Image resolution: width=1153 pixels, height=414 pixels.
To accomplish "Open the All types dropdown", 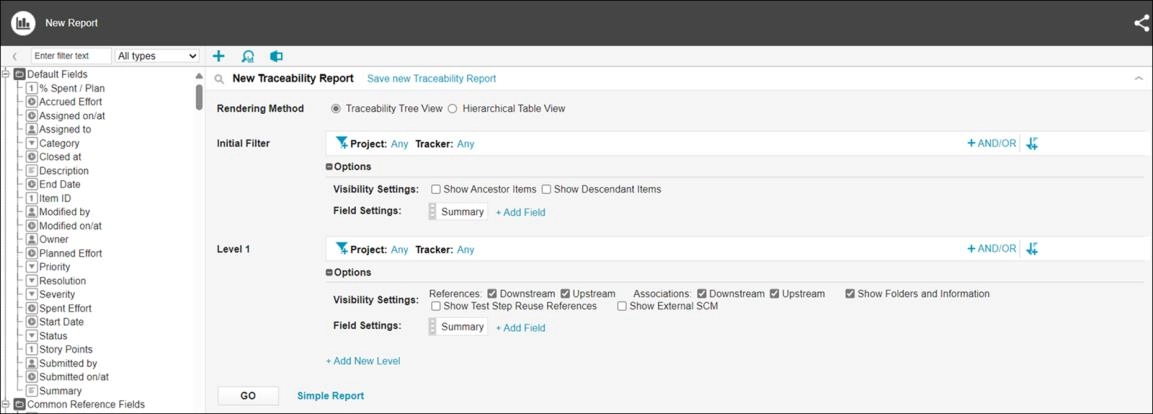I will pyautogui.click(x=157, y=56).
